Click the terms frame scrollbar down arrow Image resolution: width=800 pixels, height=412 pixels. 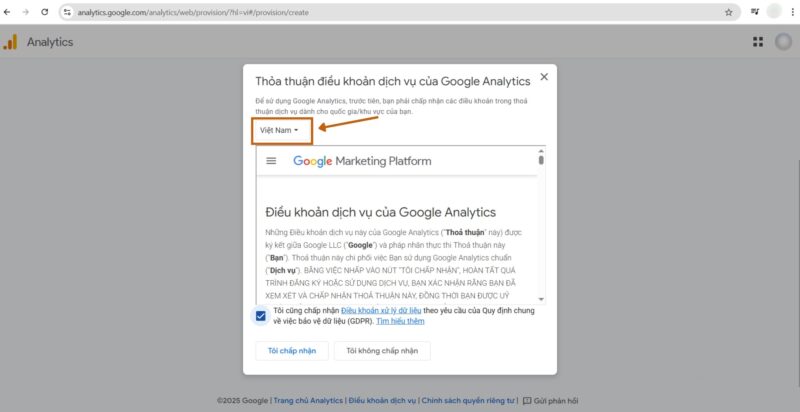pos(541,299)
